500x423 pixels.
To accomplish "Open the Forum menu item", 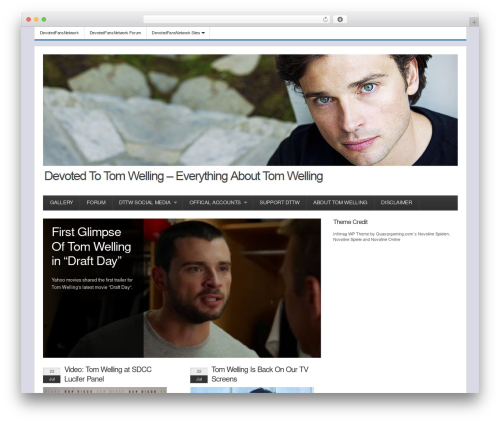I will (x=96, y=203).
